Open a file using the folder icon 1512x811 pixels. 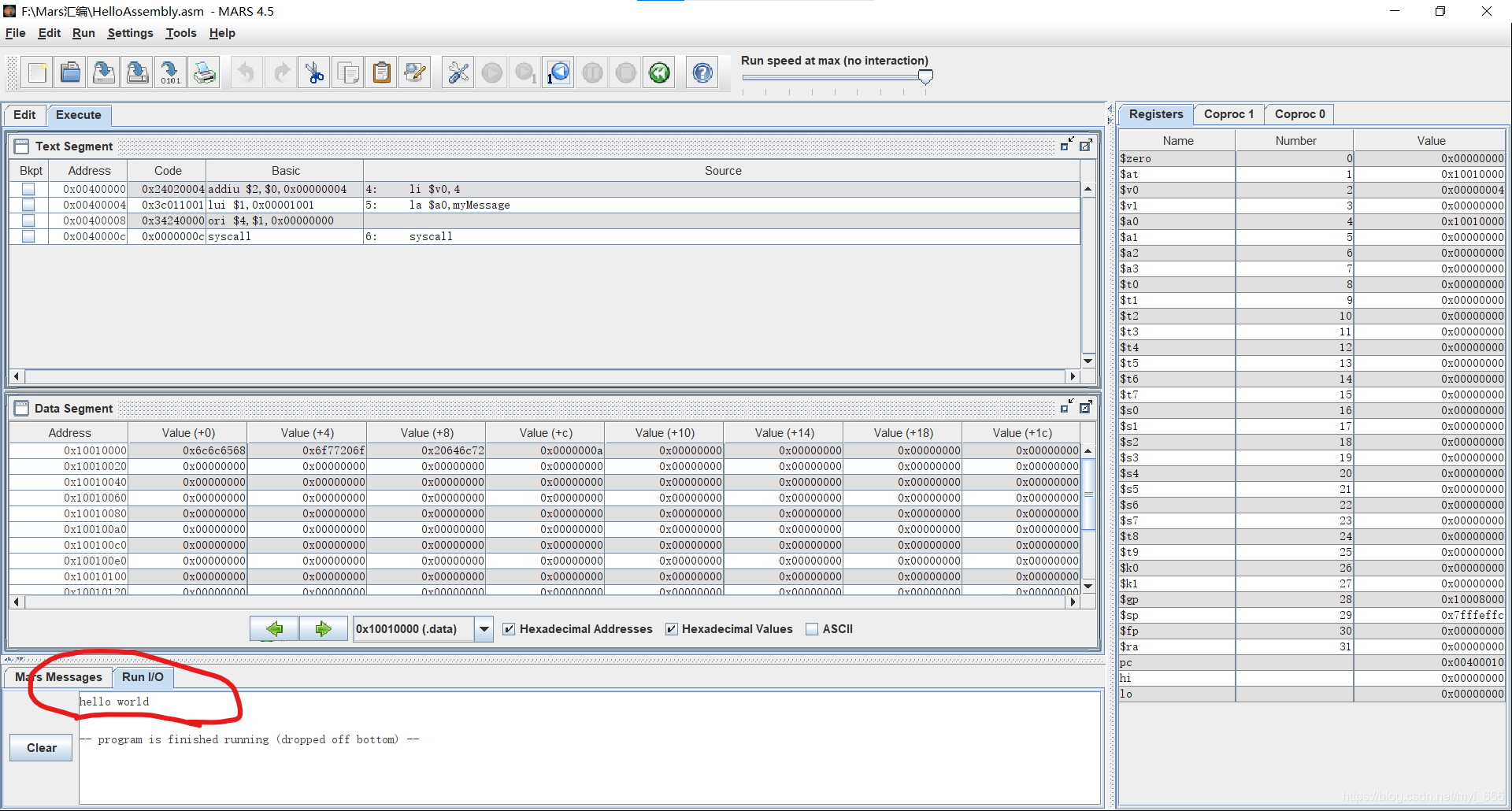[x=70, y=73]
